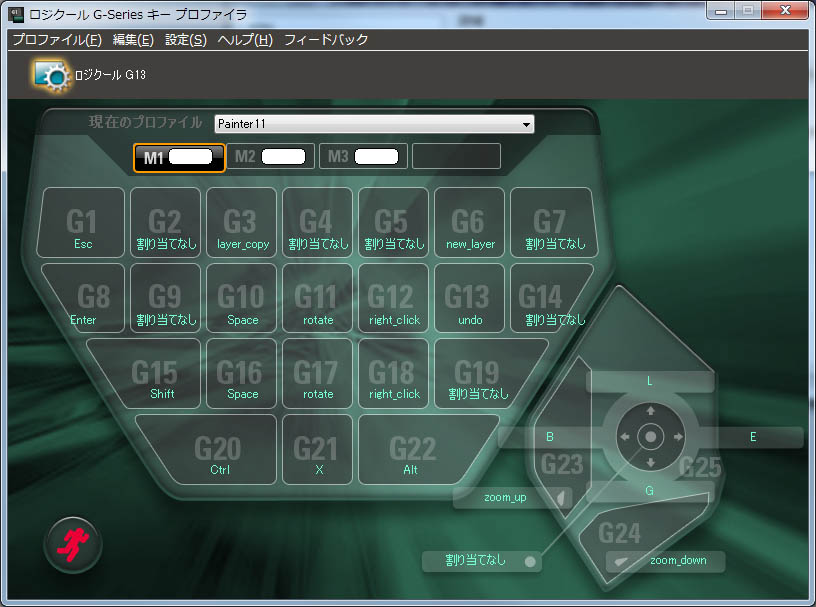The width and height of the screenshot is (816, 607).
Task: Open the current profile dropdown Painter11
Action: [x=374, y=124]
